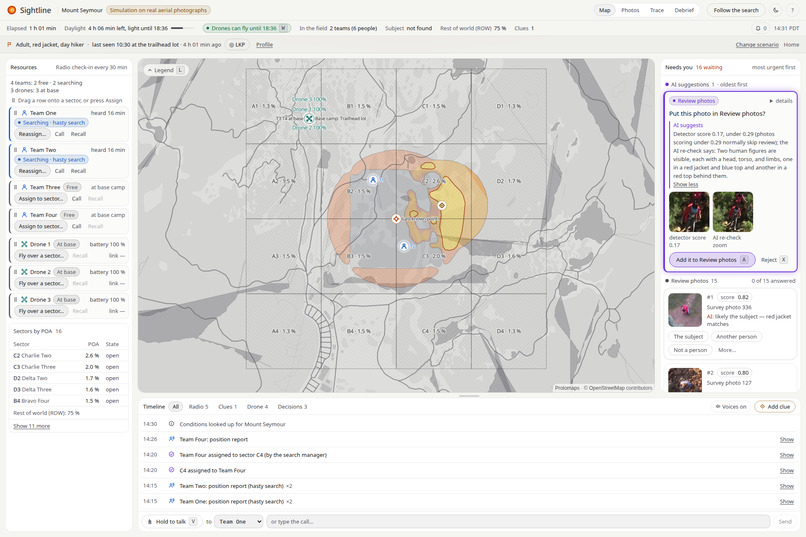Click the Team Three person icon
The width and height of the screenshot is (806, 537).
(x=24, y=187)
